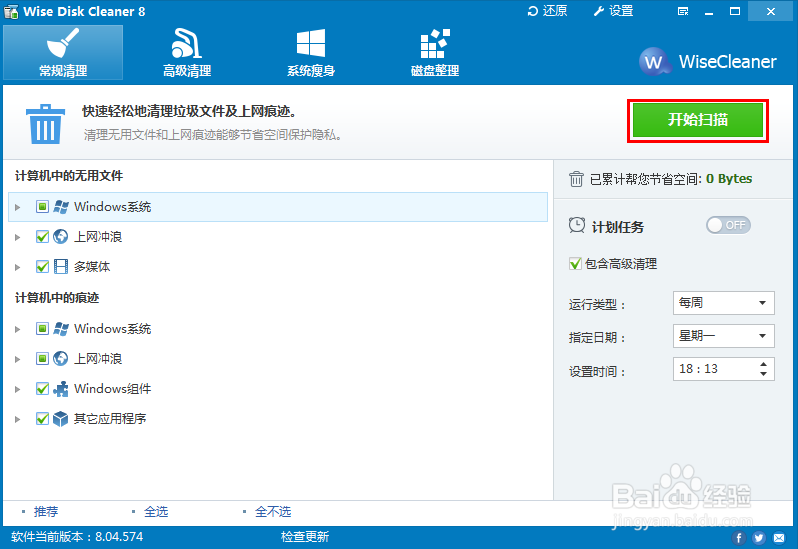Switch to the 磁盘整理 tab
Image resolution: width=798 pixels, height=549 pixels.
click(x=435, y=52)
